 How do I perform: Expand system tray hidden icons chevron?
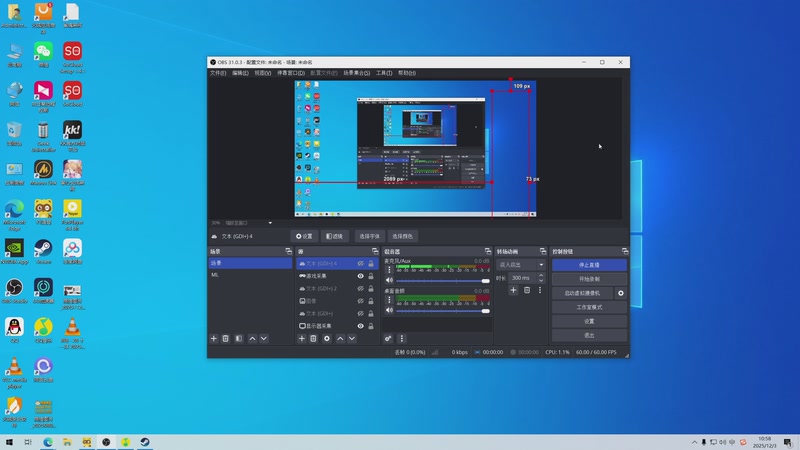694,442
